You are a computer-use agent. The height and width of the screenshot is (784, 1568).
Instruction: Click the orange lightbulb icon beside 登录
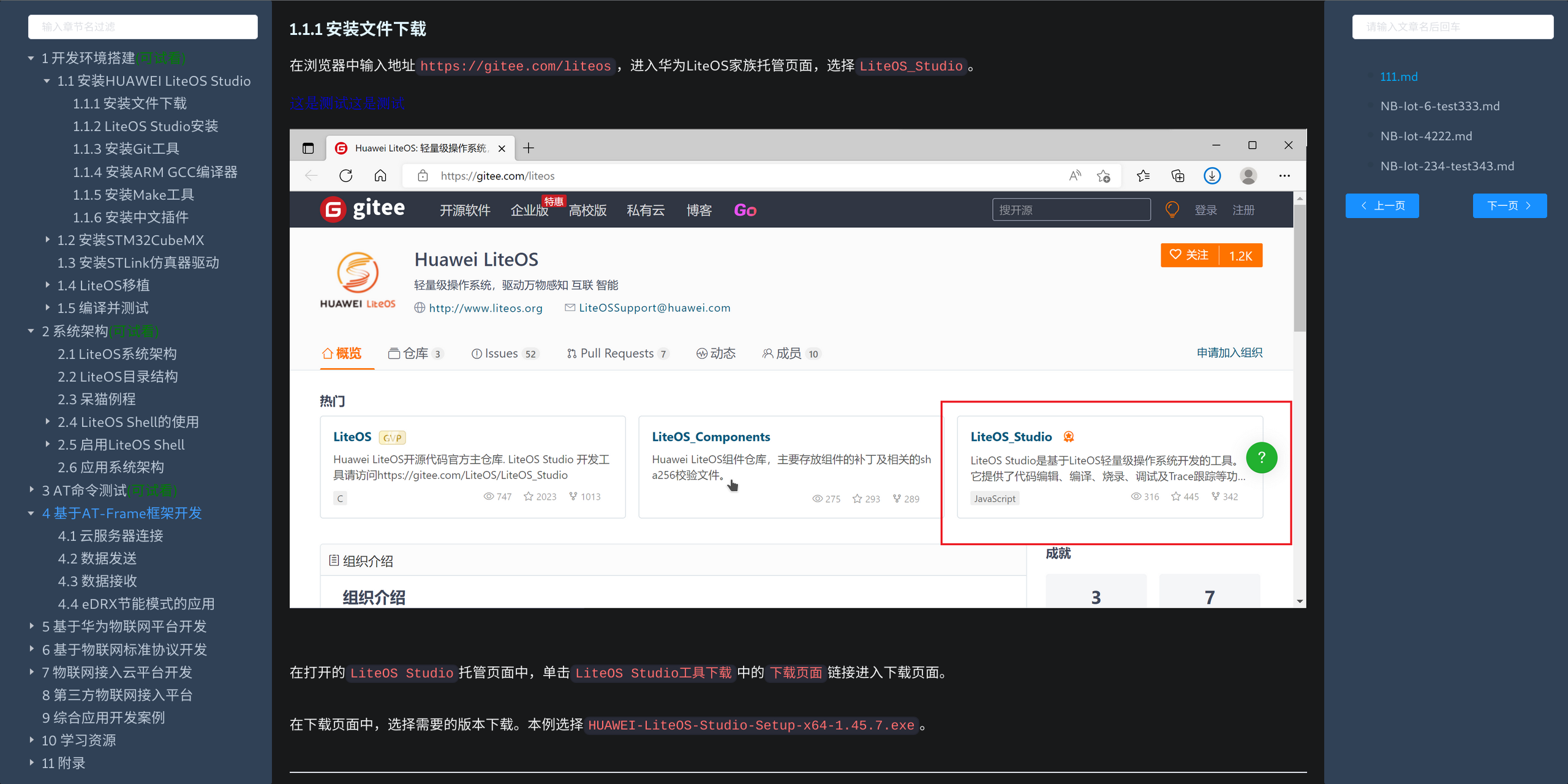tap(1172, 209)
